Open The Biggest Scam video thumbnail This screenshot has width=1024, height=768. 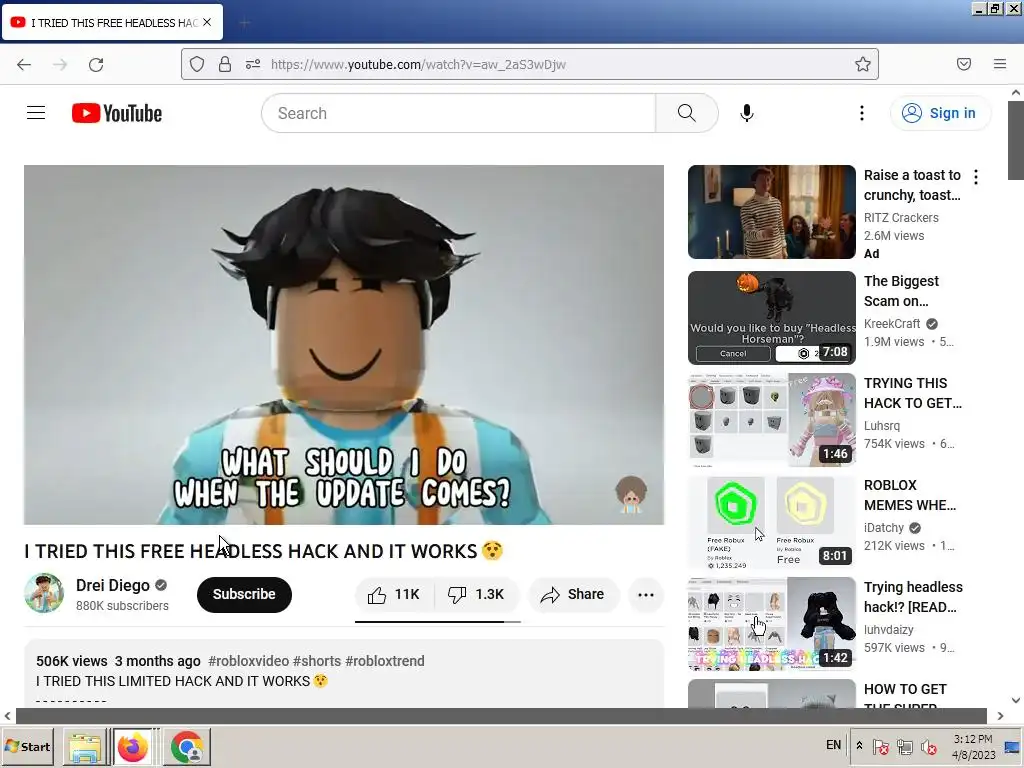(x=771, y=318)
